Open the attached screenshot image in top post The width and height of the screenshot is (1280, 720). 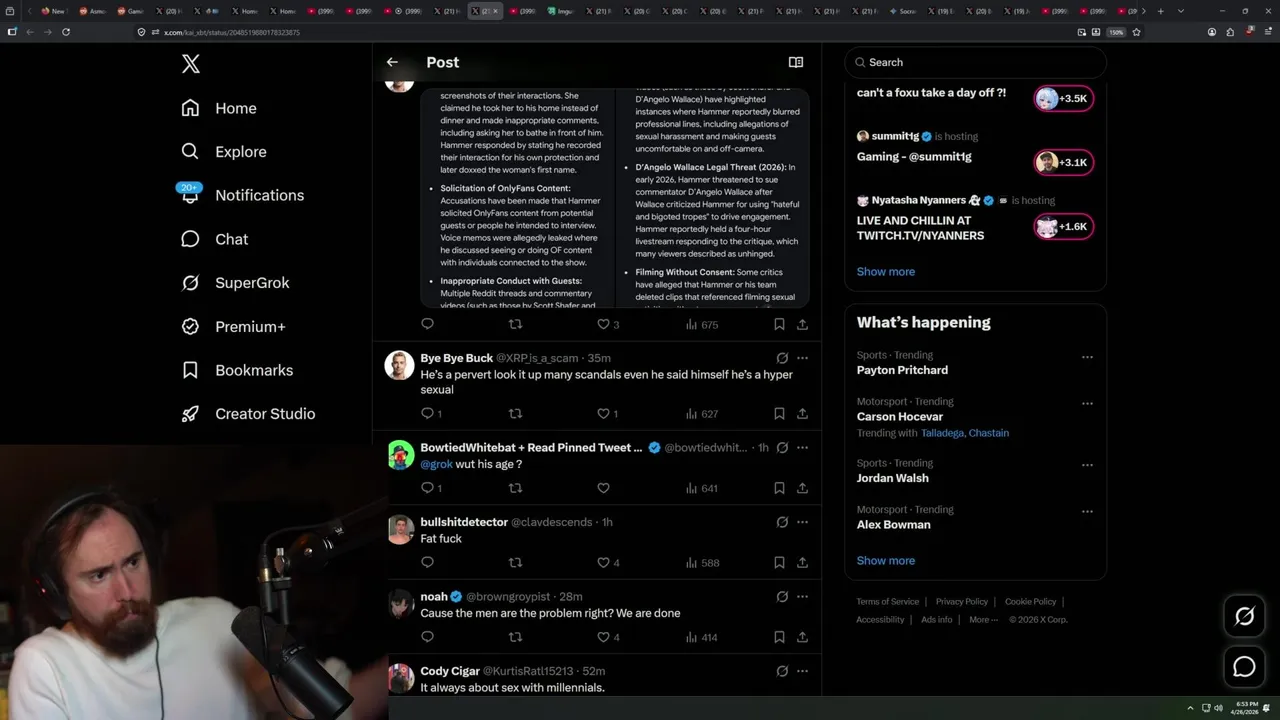pyautogui.click(x=615, y=197)
